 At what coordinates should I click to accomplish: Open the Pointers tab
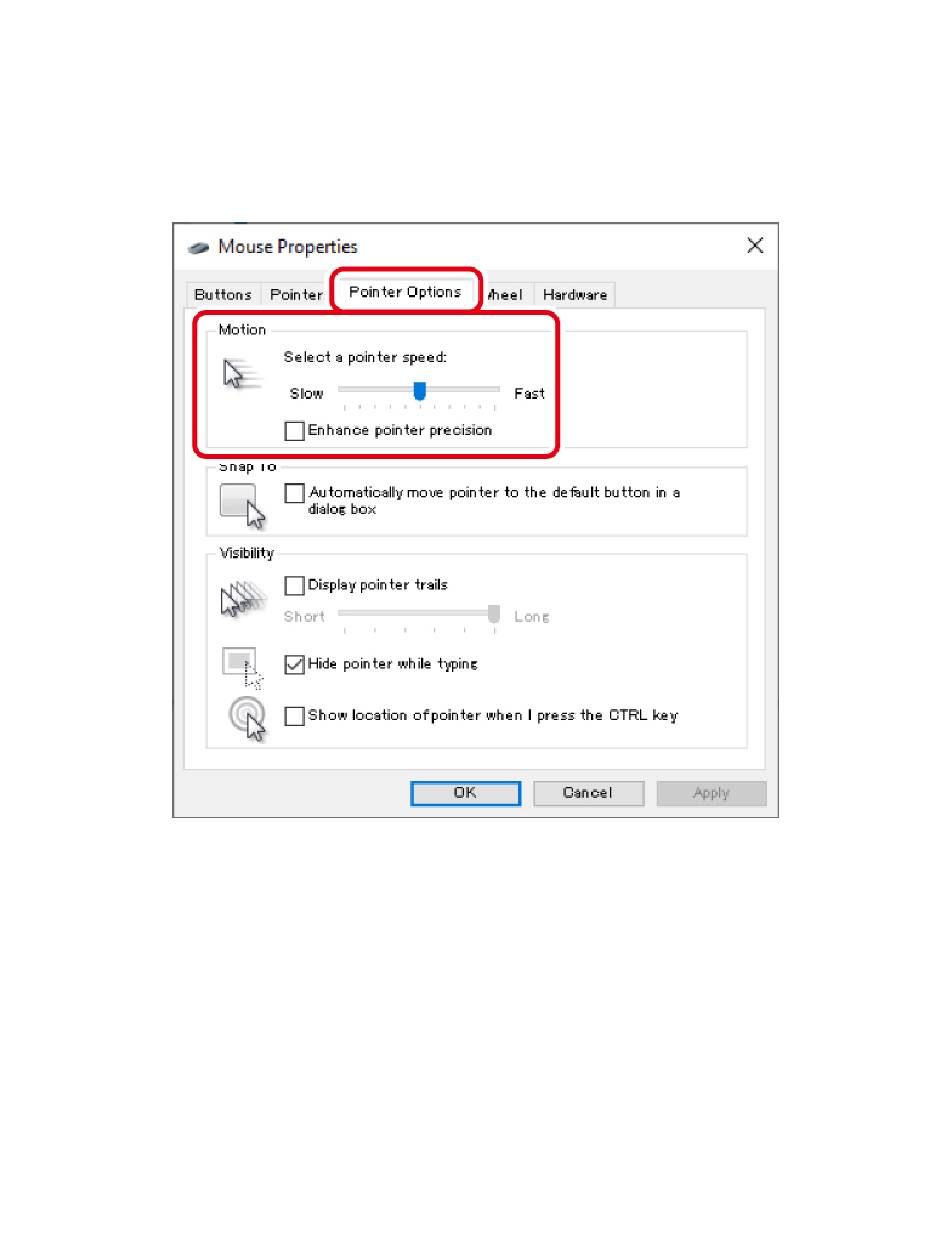pos(296,295)
